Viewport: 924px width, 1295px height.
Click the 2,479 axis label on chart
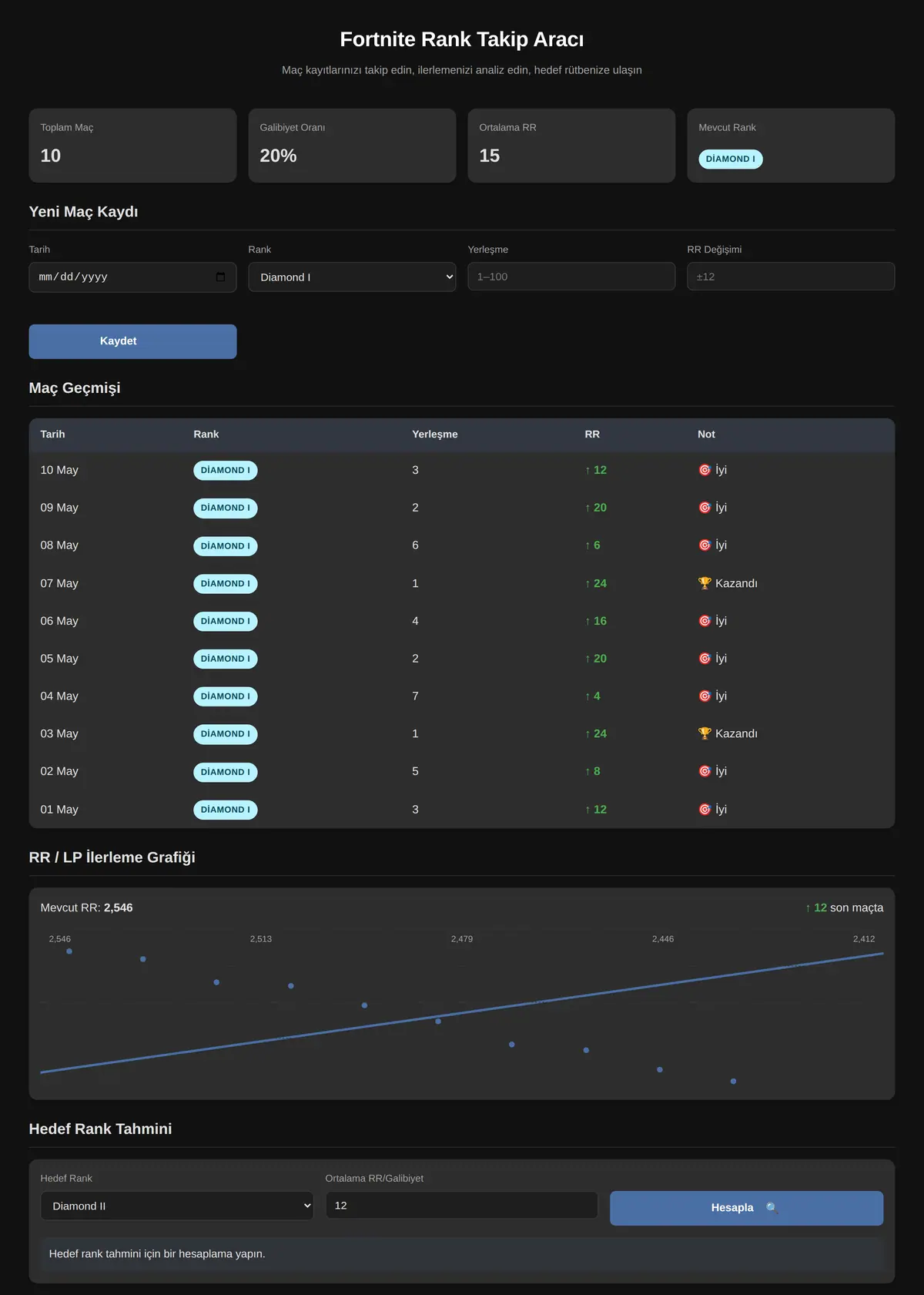(462, 939)
